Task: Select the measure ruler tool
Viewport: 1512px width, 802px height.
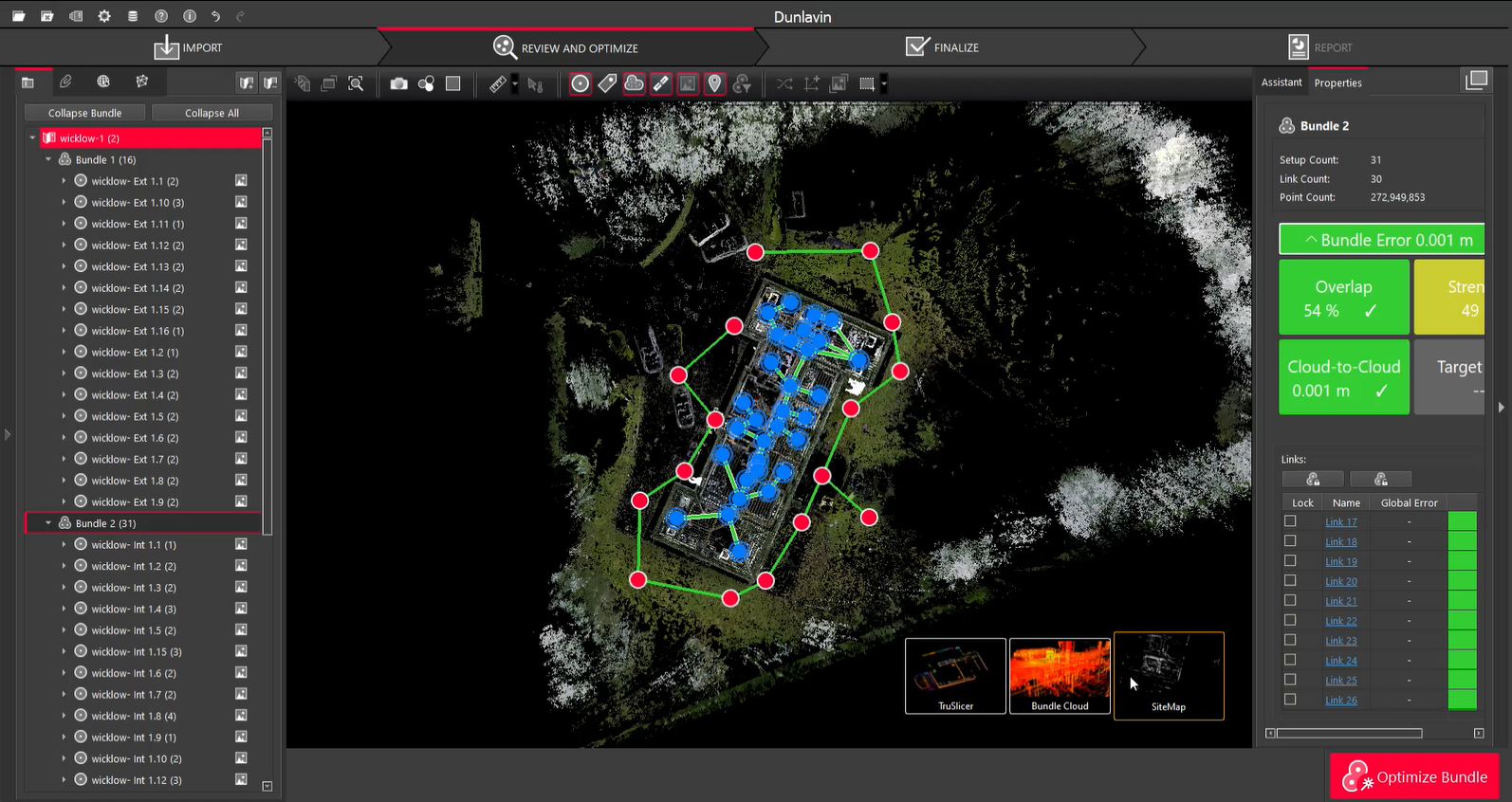Action: [497, 84]
